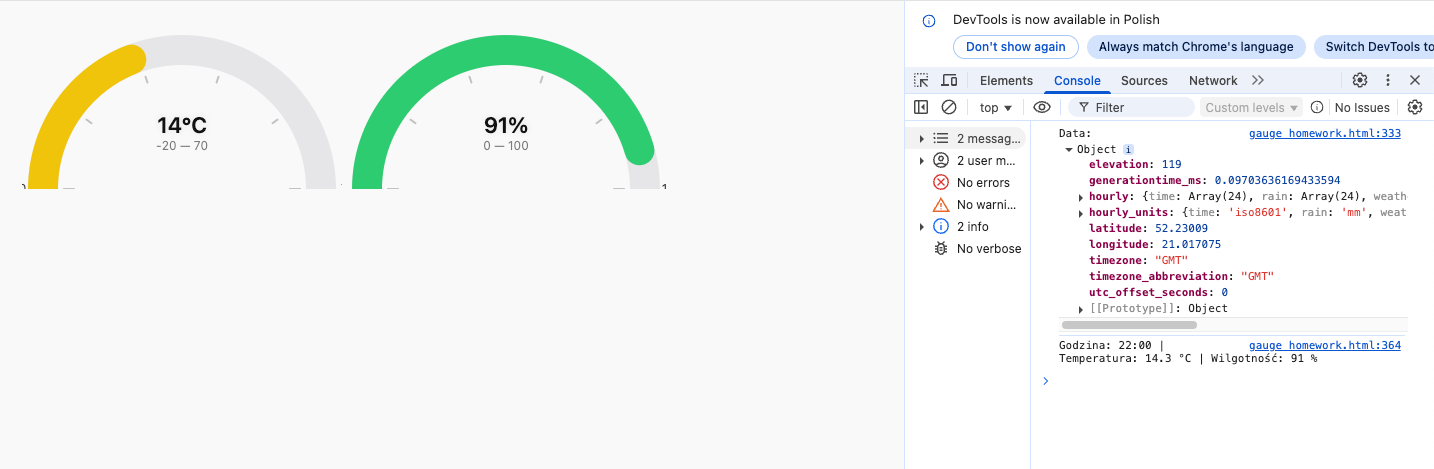
Task: Open the Custom levels dropdown
Action: pyautogui.click(x=1251, y=107)
